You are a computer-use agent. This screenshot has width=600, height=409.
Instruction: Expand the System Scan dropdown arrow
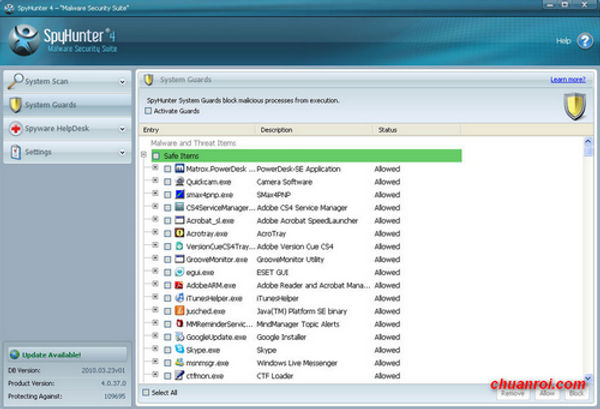122,82
